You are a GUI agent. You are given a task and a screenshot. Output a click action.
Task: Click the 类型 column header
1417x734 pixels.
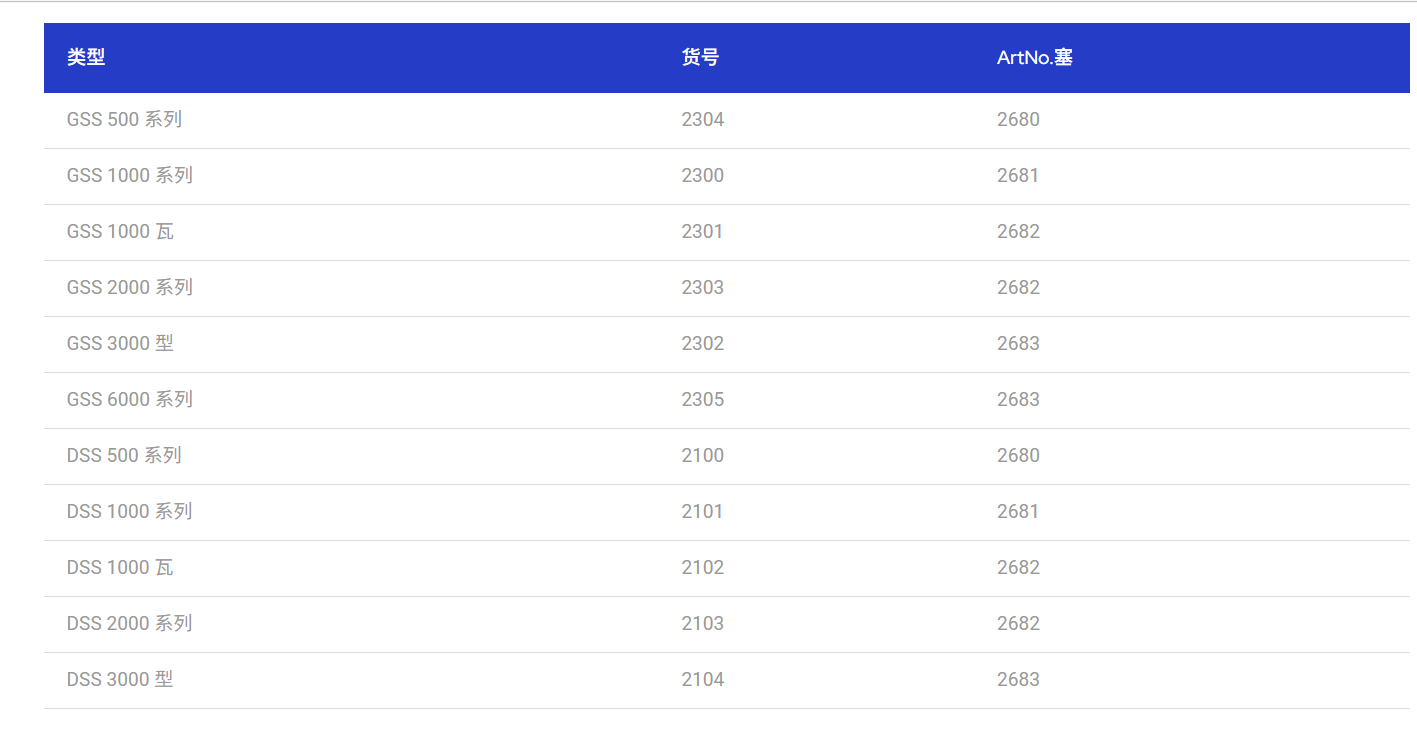click(86, 58)
